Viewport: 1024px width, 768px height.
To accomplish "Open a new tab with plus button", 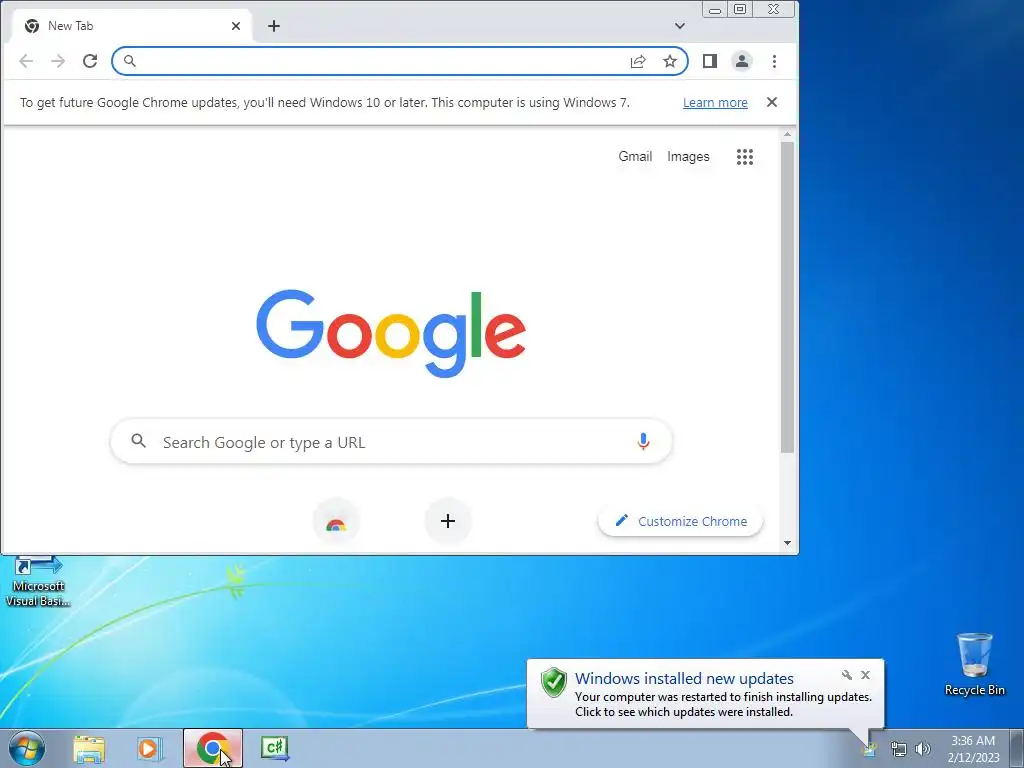I will 274,26.
